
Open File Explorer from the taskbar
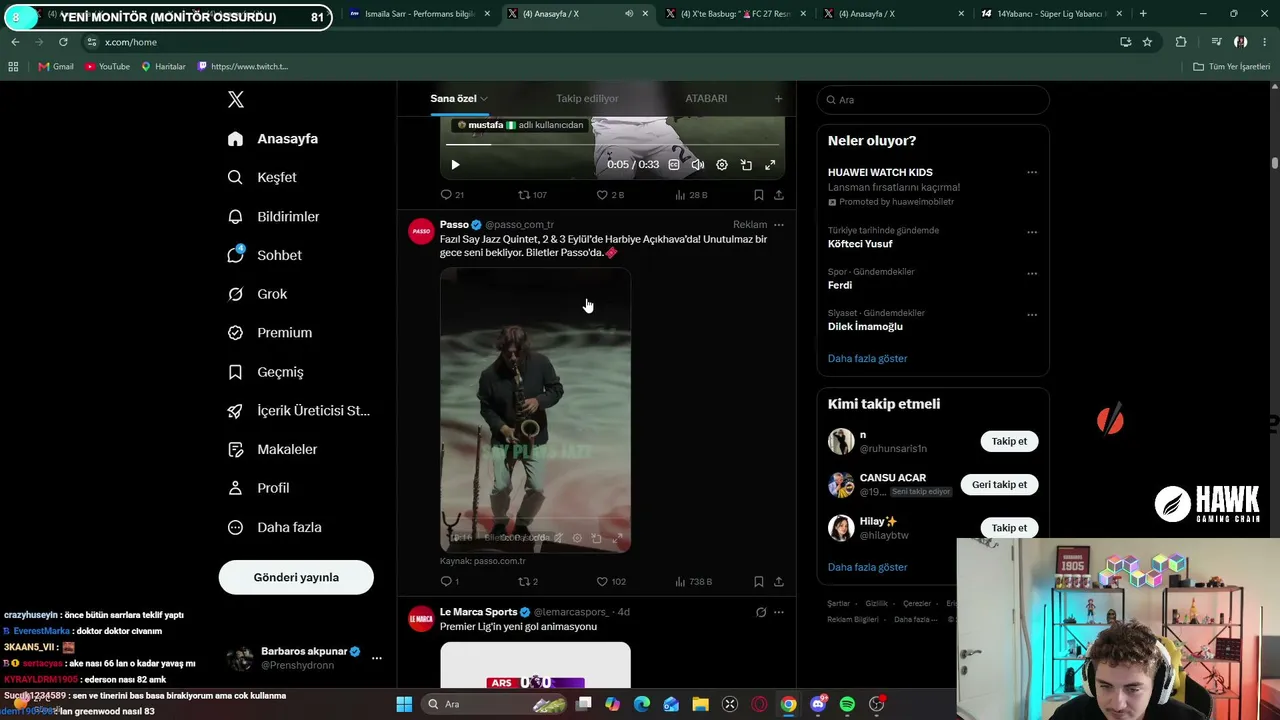tap(700, 704)
